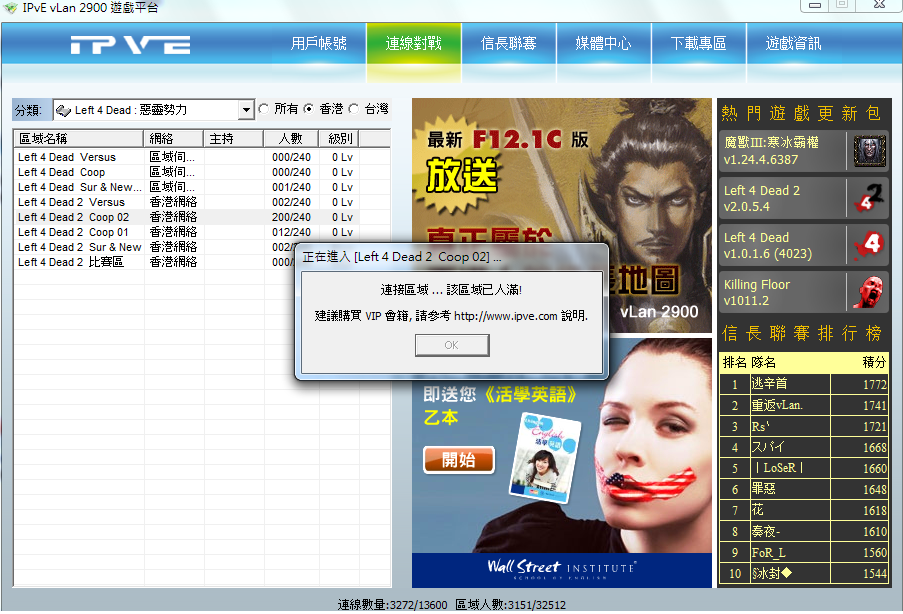Select the 香港 region radio button
The image size is (903, 614).
point(309,109)
